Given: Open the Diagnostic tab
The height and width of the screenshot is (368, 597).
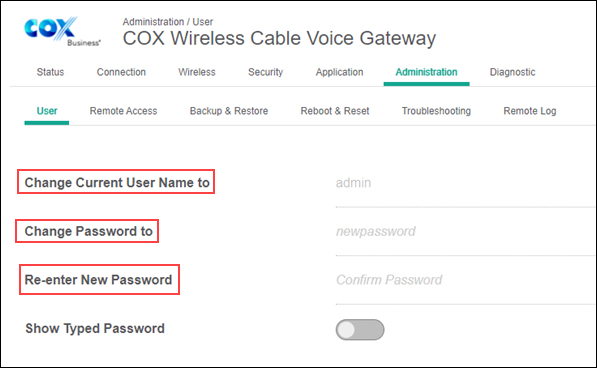Looking at the screenshot, I should point(512,72).
